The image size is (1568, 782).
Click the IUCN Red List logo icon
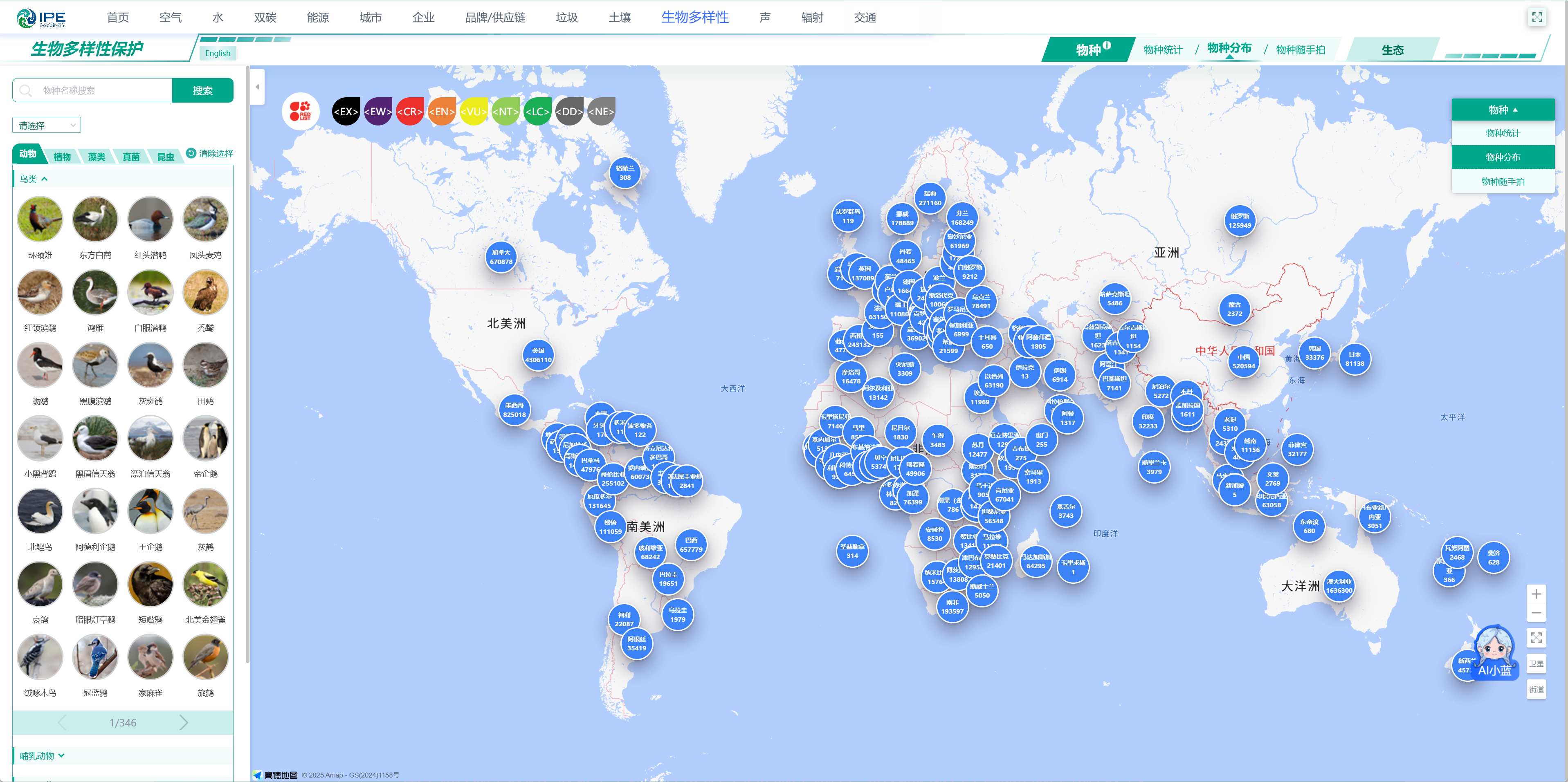pos(300,111)
